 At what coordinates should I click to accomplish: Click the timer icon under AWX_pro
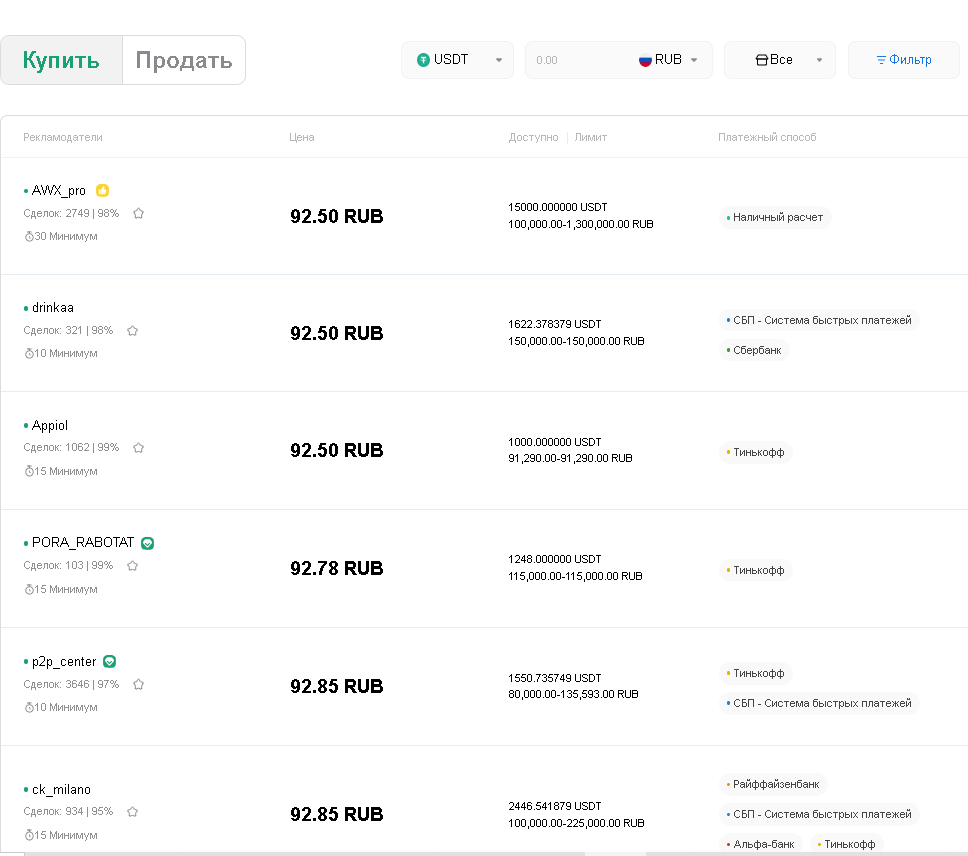[29, 237]
